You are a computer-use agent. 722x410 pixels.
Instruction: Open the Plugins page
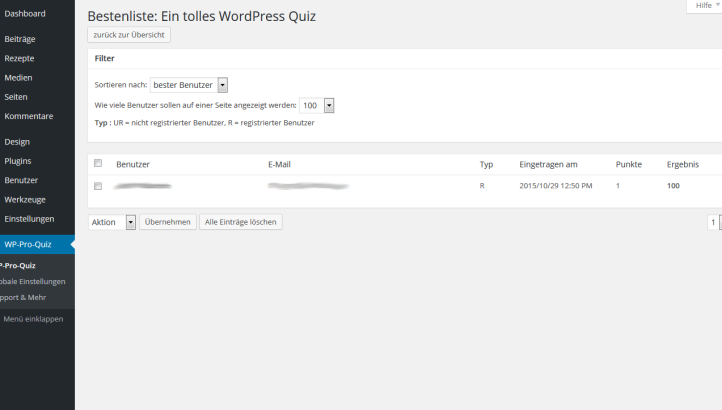pyautogui.click(x=18, y=161)
